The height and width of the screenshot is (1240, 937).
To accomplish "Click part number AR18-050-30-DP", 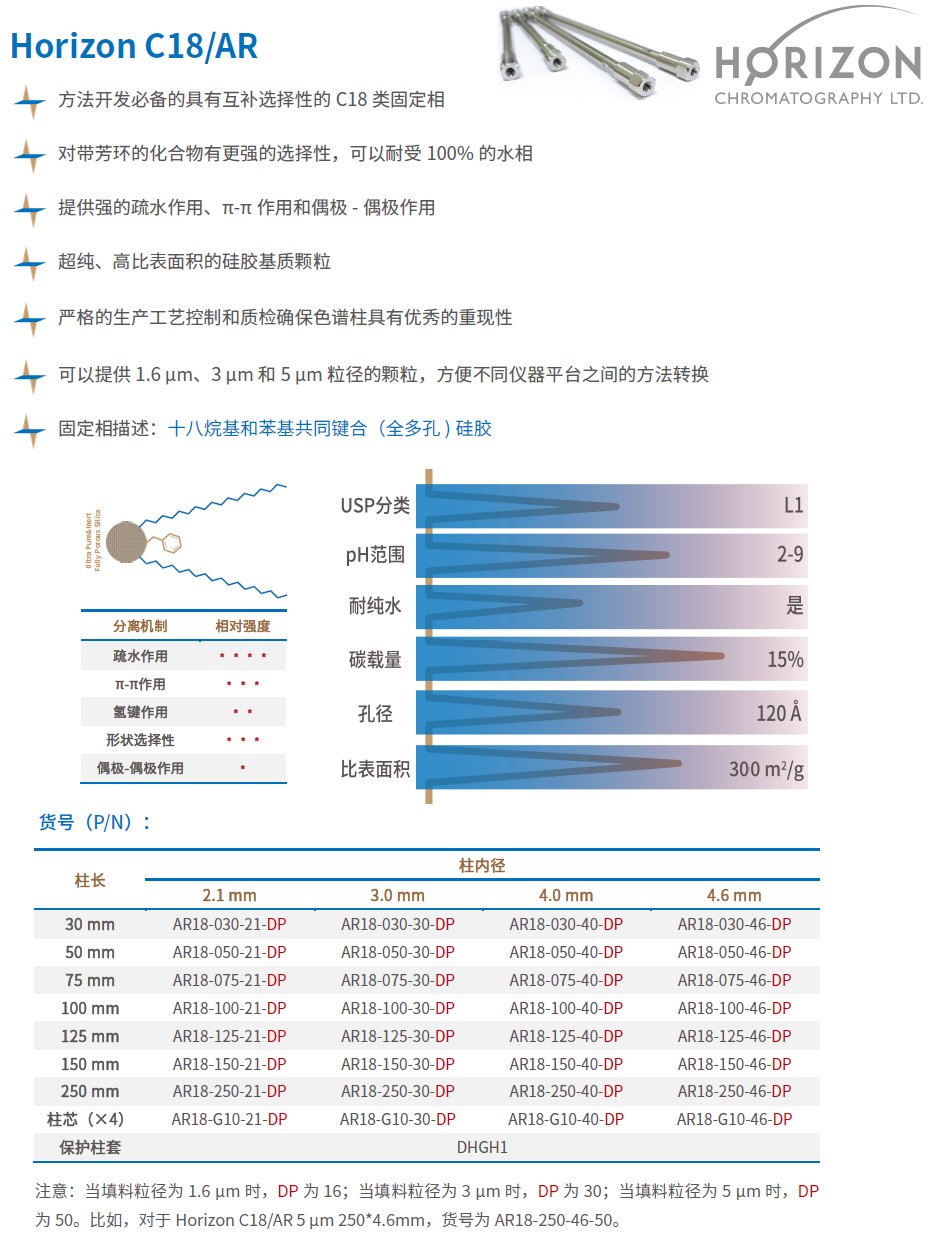I will pyautogui.click(x=397, y=952).
